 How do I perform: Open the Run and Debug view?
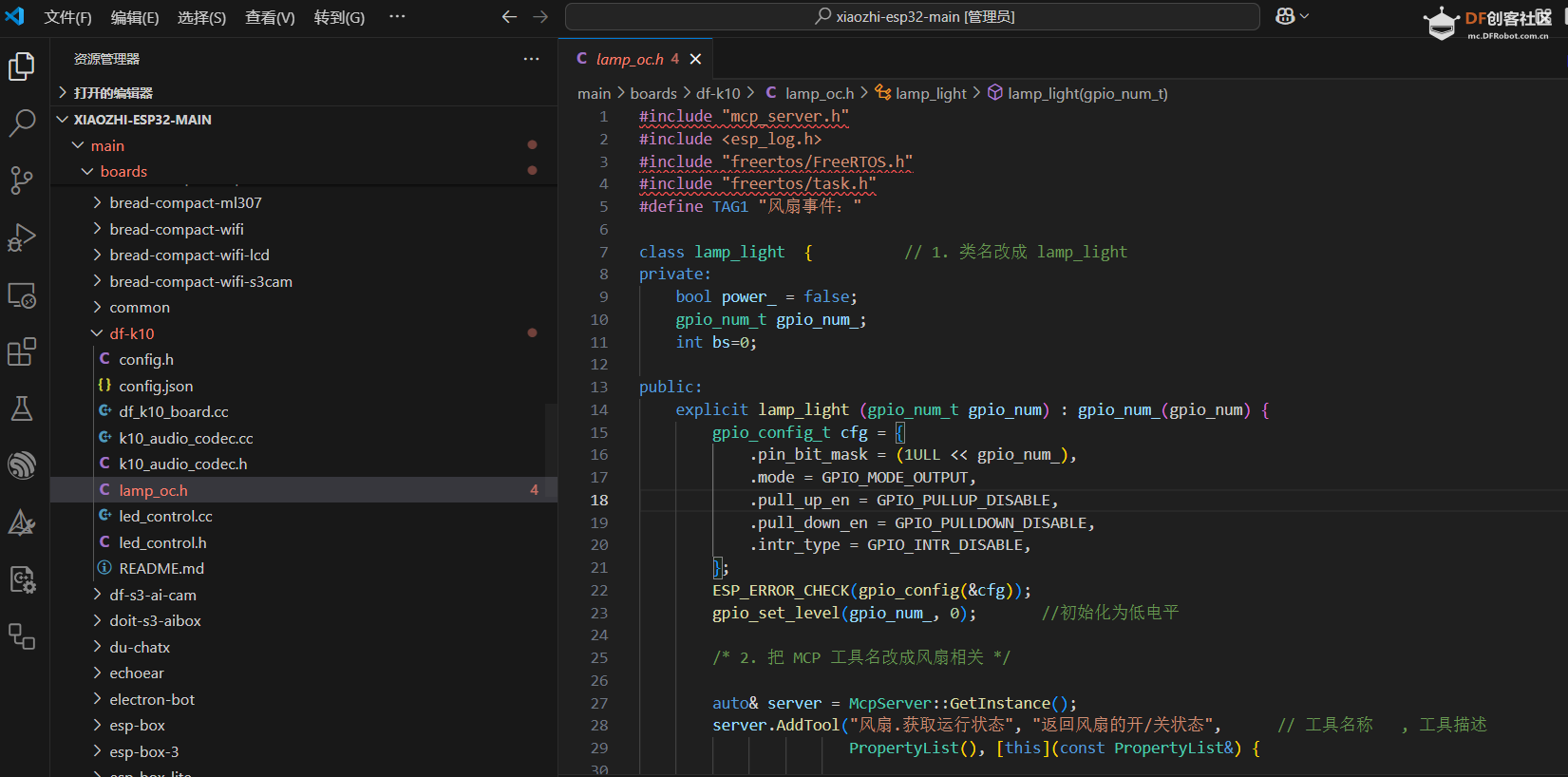tap(22, 237)
